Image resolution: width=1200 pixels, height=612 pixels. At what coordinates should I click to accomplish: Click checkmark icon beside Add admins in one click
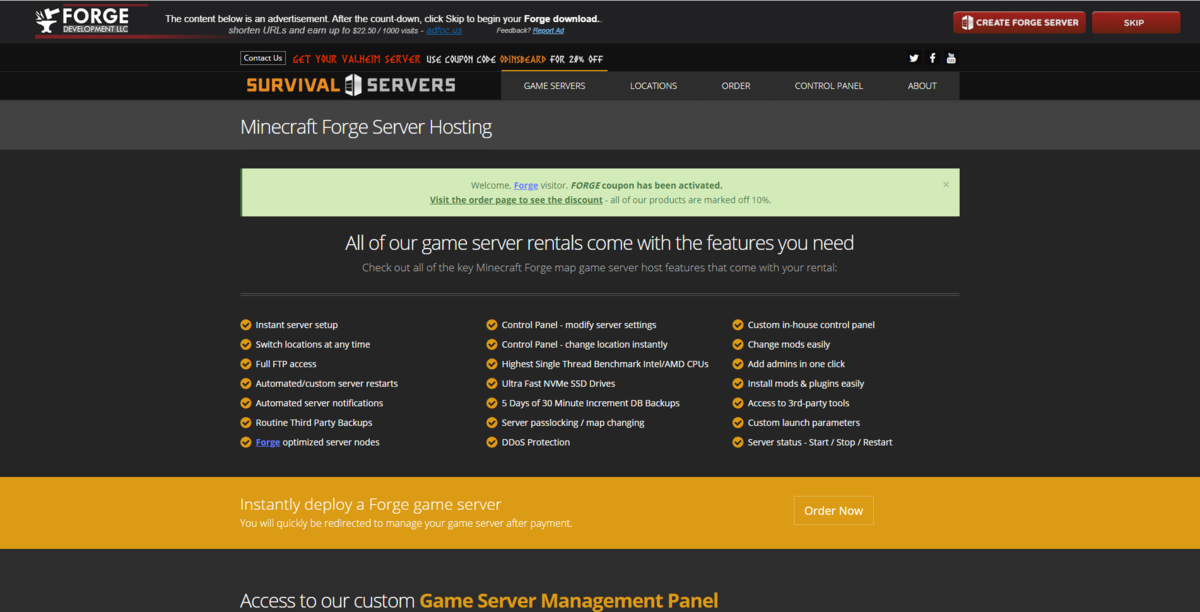738,364
